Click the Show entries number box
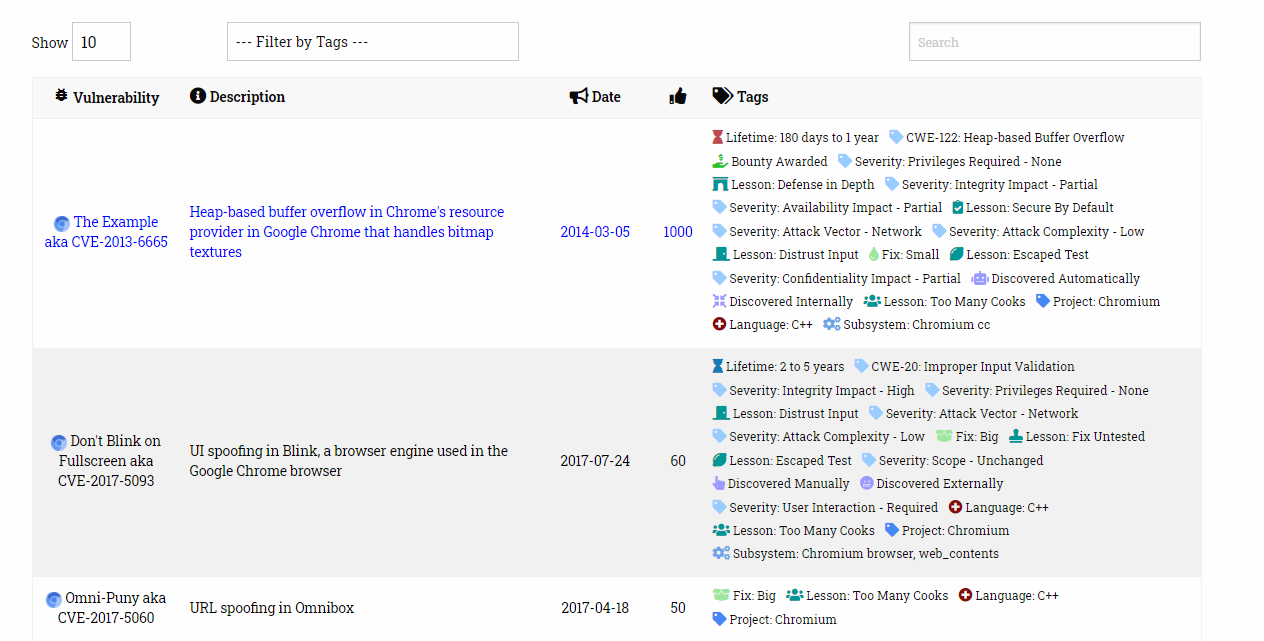 [x=100, y=41]
